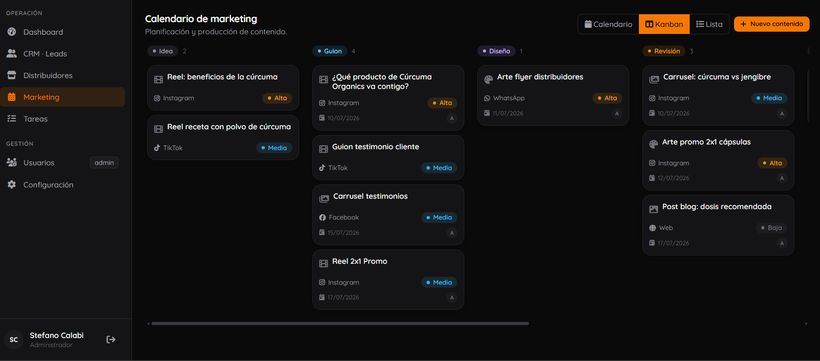
Task: Go to CRM · Leads section
Action: tap(63, 53)
